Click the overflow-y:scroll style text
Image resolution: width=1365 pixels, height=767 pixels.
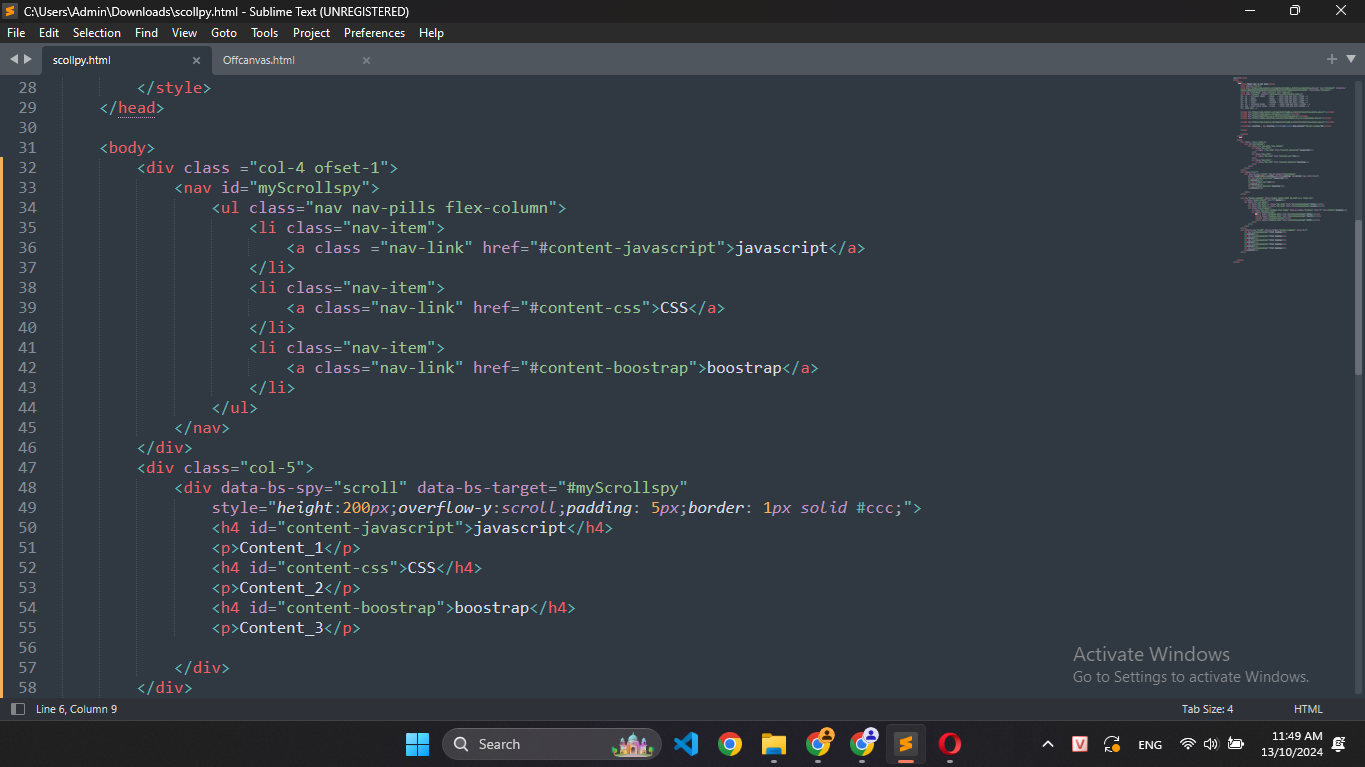pos(478,508)
